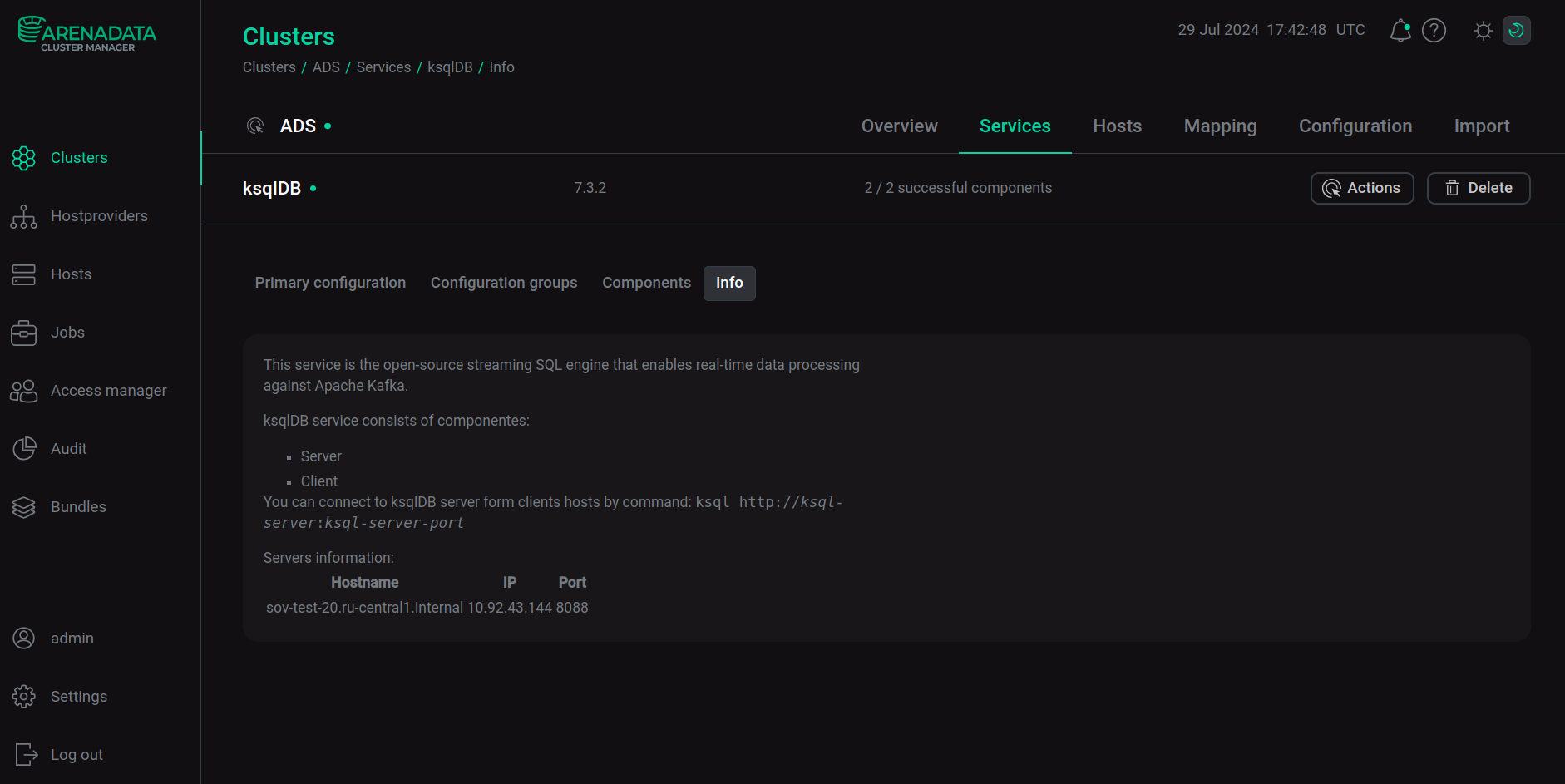Switch to the light theme sun icon
The image size is (1565, 784).
tap(1483, 31)
